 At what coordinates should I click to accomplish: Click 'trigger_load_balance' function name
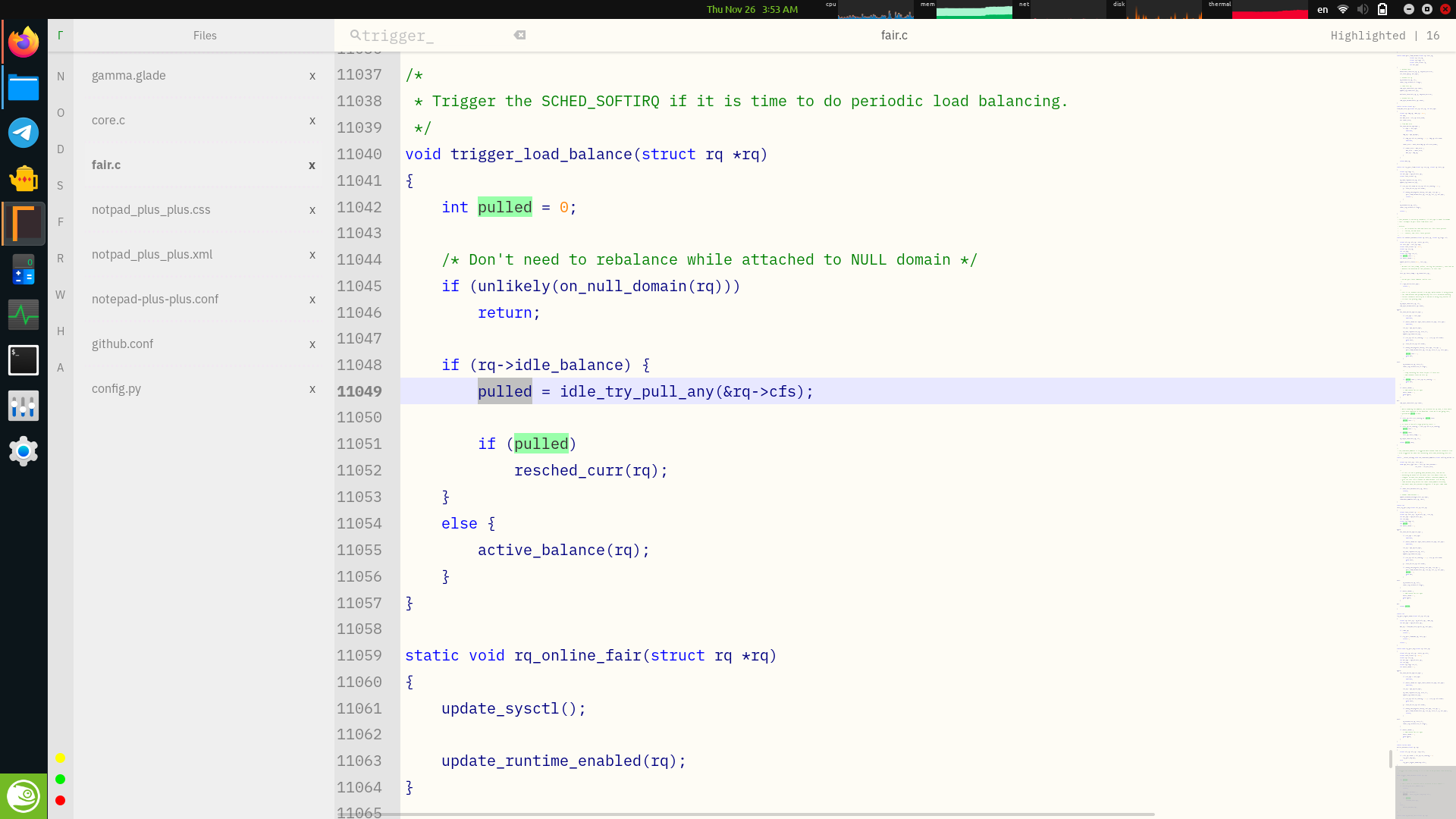pyautogui.click(x=541, y=155)
